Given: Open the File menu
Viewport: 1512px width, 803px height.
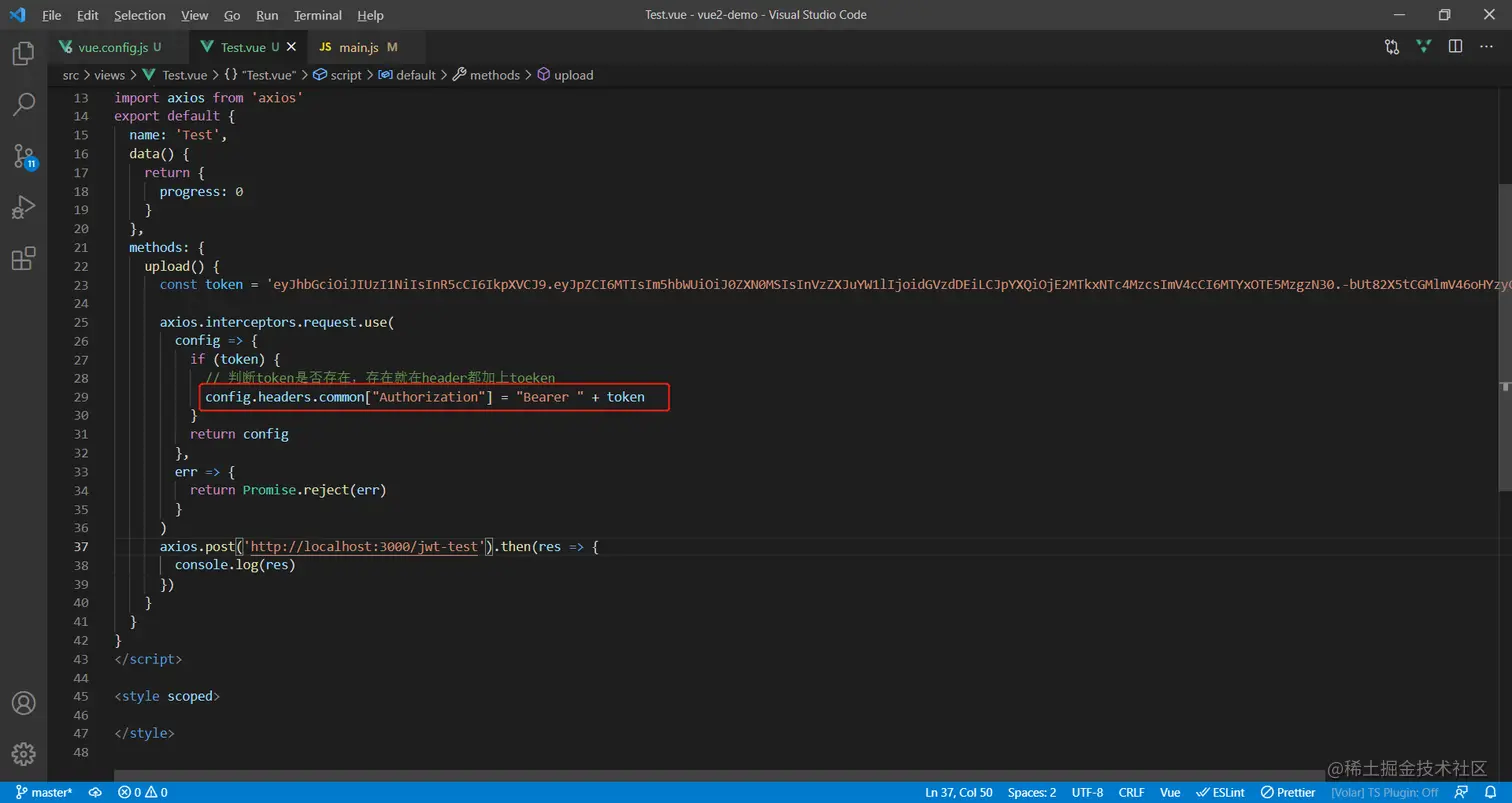Looking at the screenshot, I should pyautogui.click(x=52, y=15).
